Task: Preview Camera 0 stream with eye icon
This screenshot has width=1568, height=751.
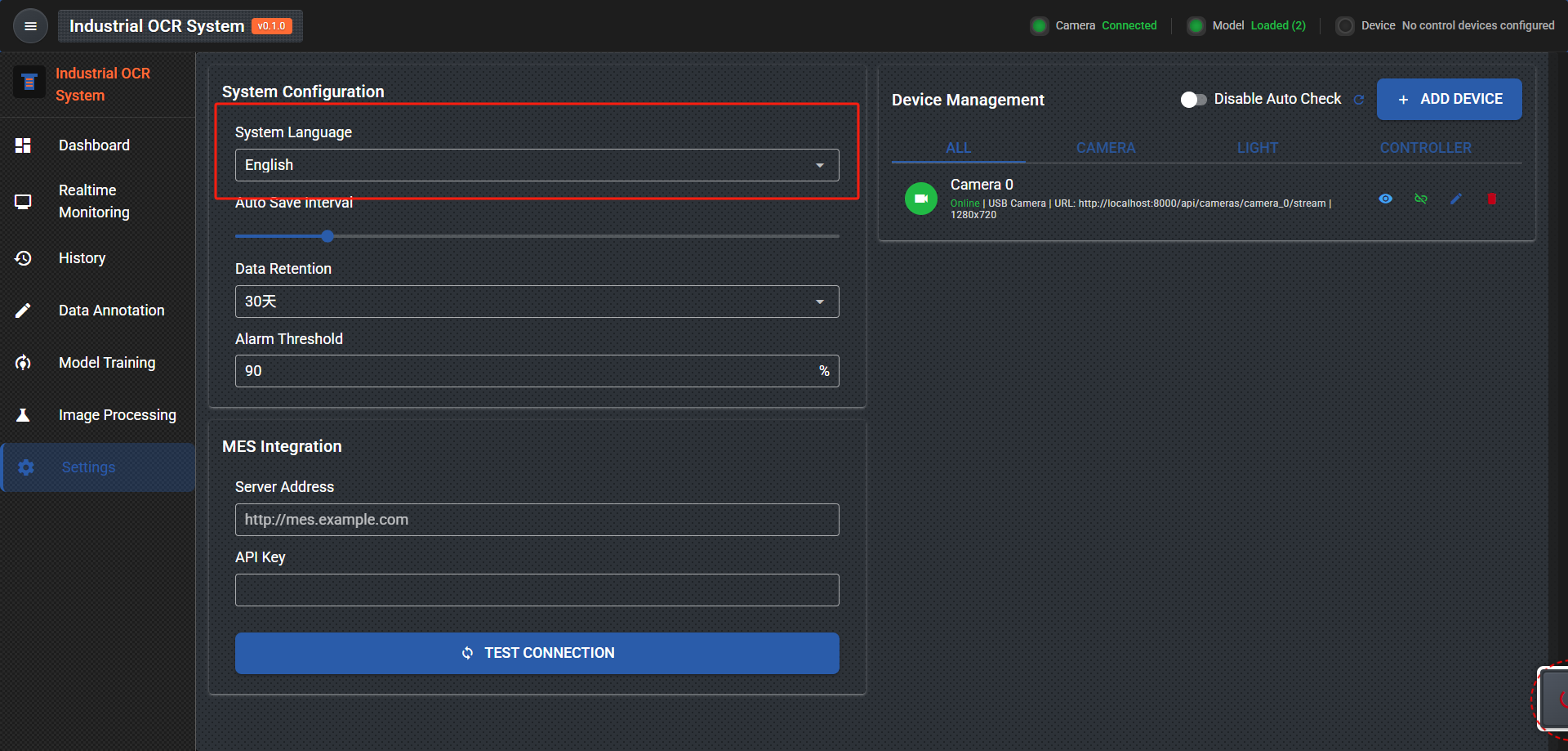Action: coord(1386,199)
